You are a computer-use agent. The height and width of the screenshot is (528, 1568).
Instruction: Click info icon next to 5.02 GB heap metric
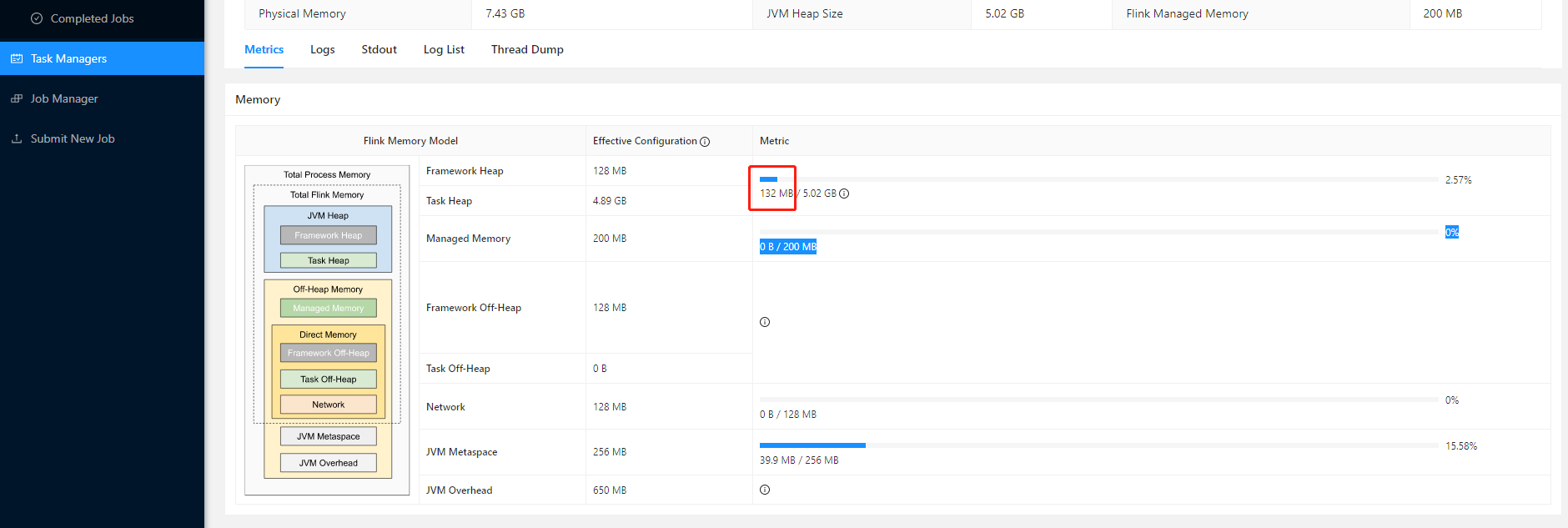(x=844, y=194)
